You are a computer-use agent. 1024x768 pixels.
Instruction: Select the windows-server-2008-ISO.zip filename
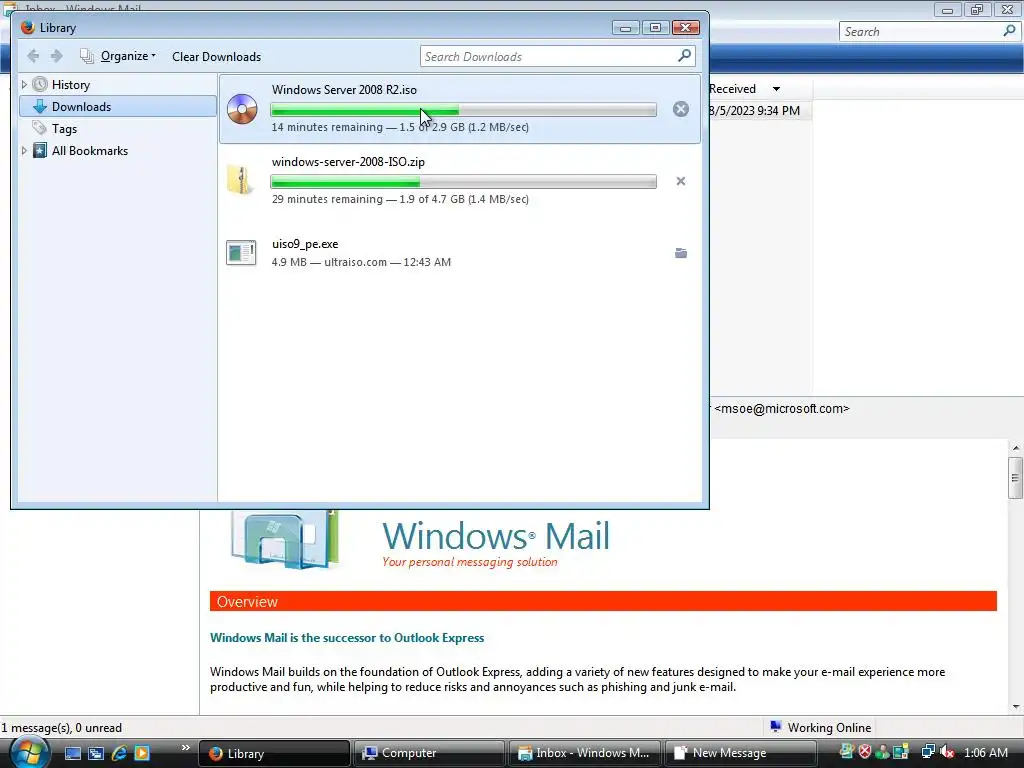(348, 162)
